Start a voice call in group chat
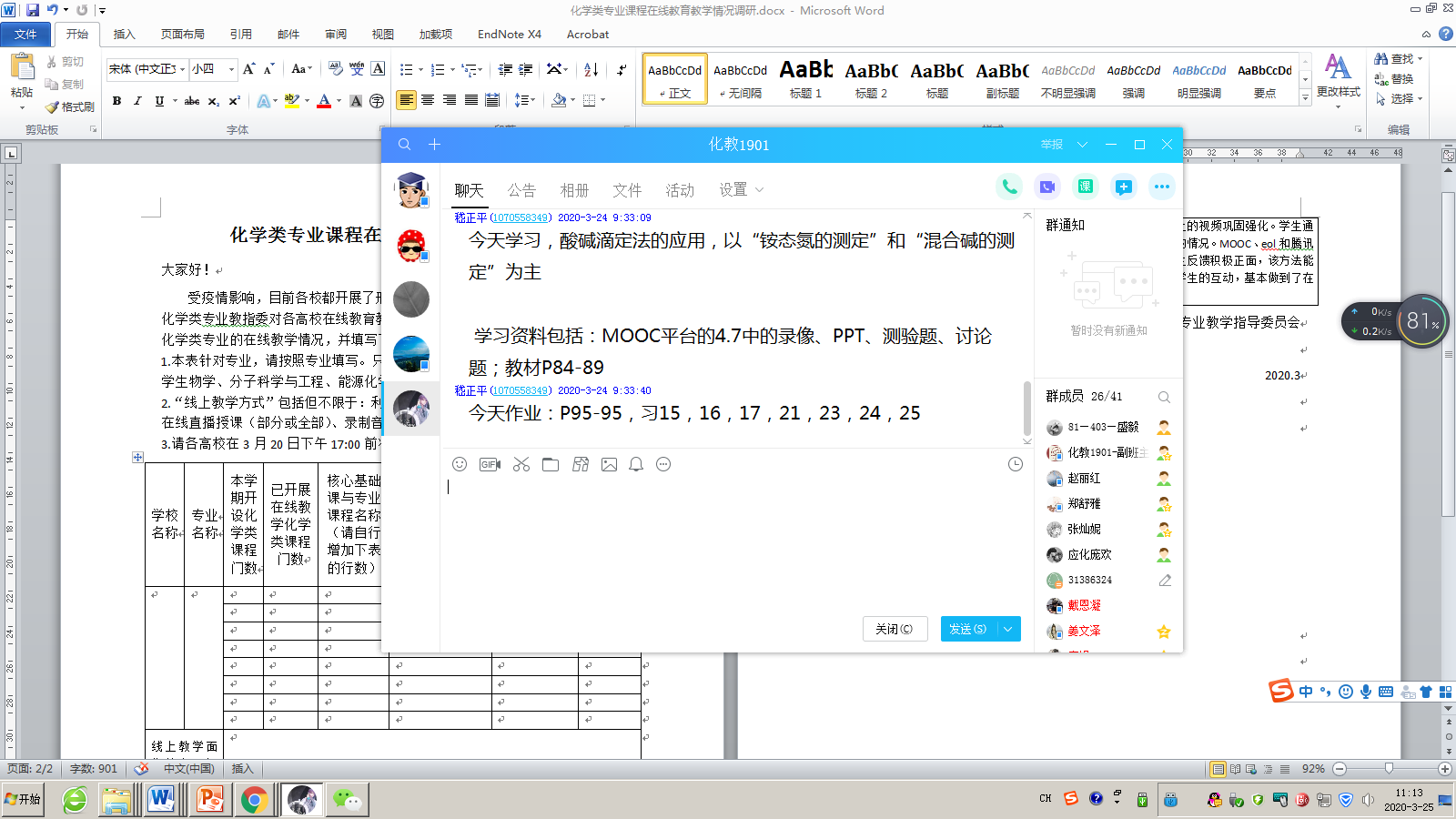The width and height of the screenshot is (1456, 819). tap(1009, 187)
